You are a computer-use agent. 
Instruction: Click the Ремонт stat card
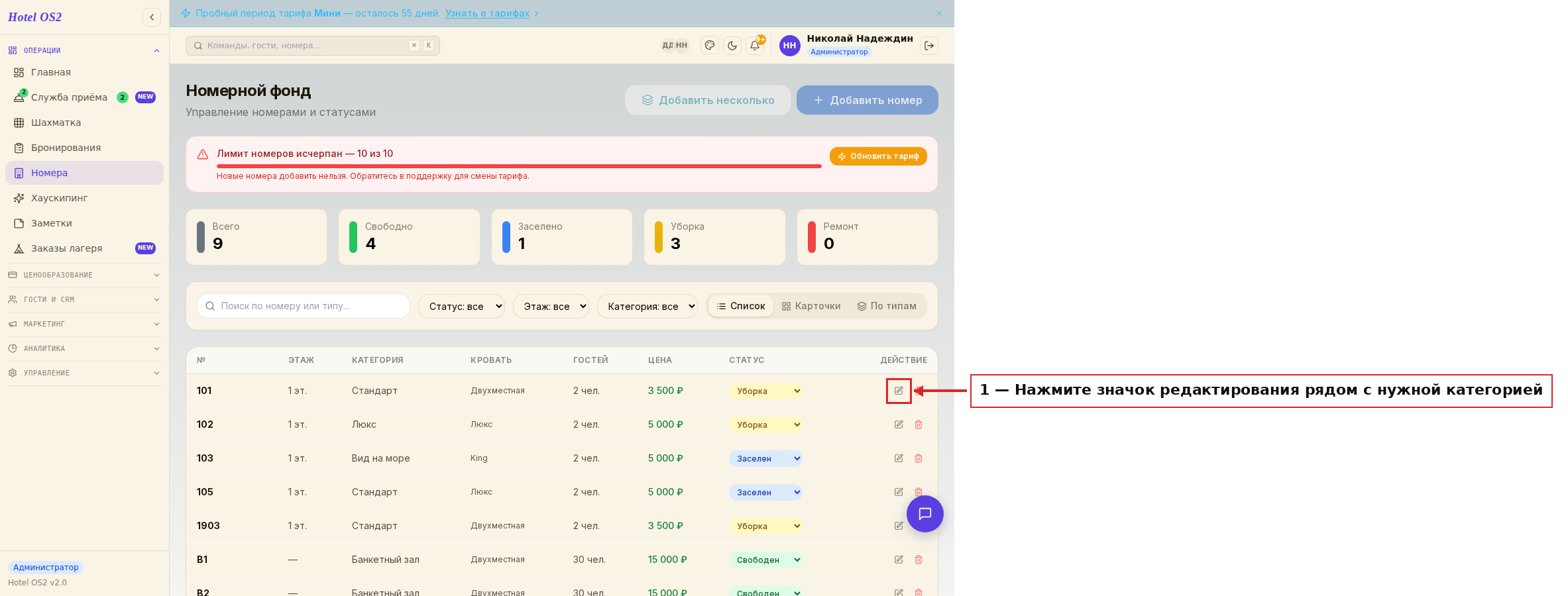(868, 237)
